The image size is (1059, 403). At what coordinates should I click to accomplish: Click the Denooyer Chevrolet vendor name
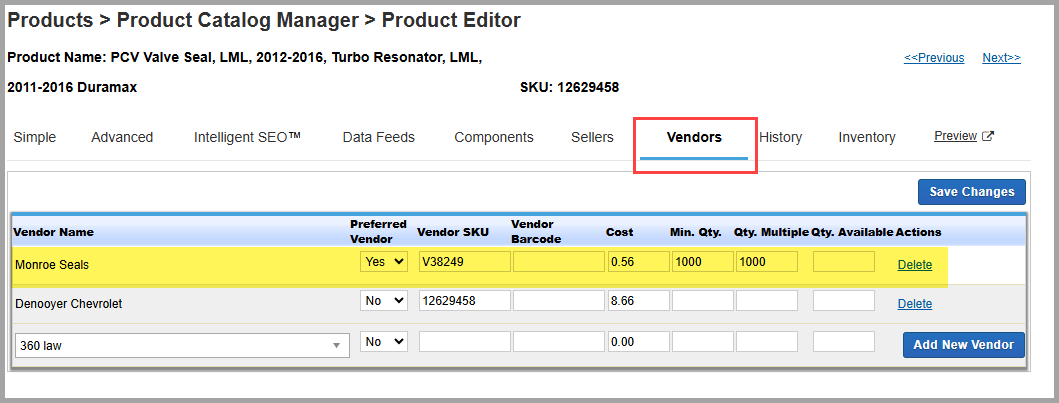[x=68, y=304]
